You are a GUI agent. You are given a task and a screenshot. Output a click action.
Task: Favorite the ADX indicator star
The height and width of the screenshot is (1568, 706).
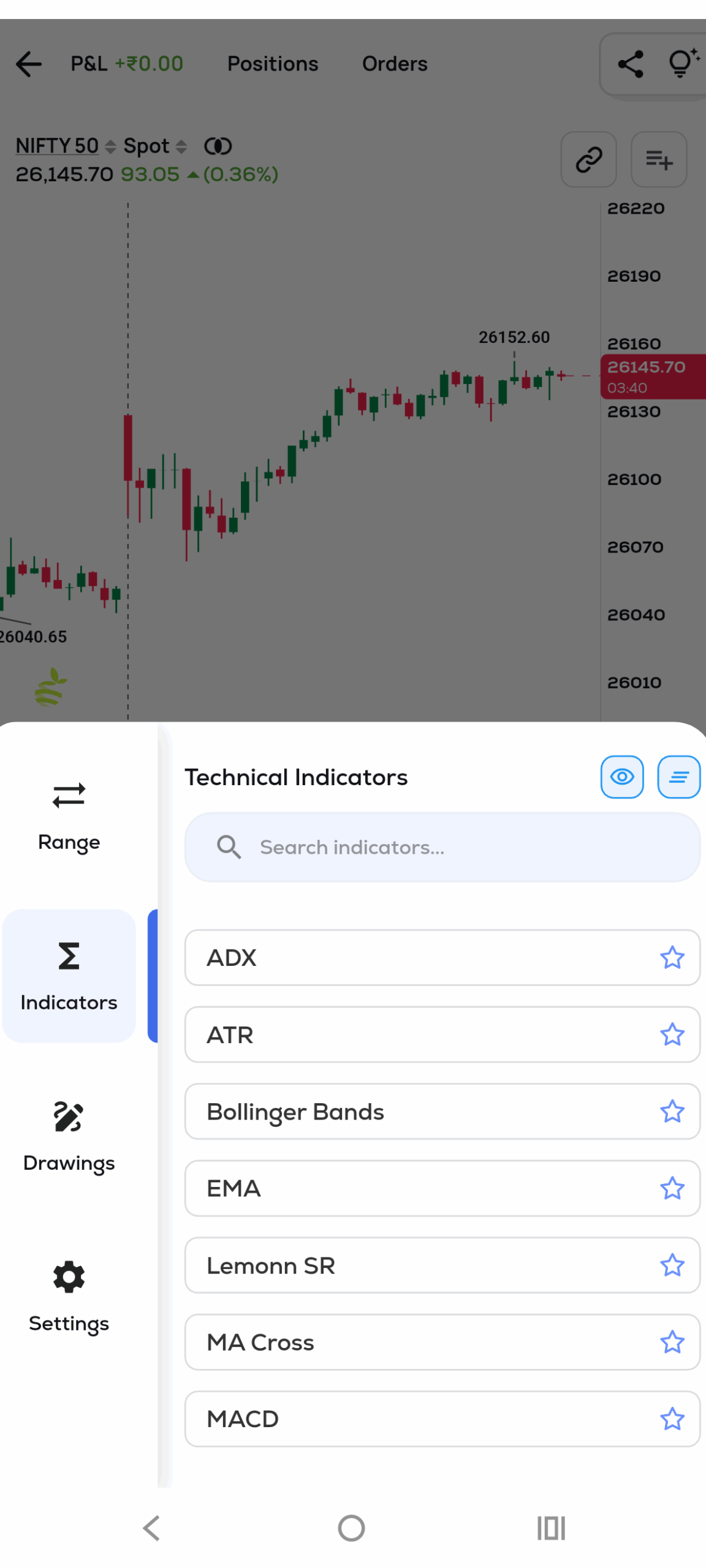point(672,957)
